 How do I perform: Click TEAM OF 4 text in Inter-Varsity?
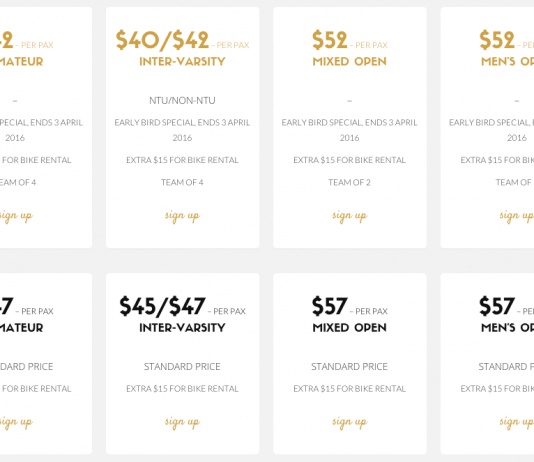182,182
